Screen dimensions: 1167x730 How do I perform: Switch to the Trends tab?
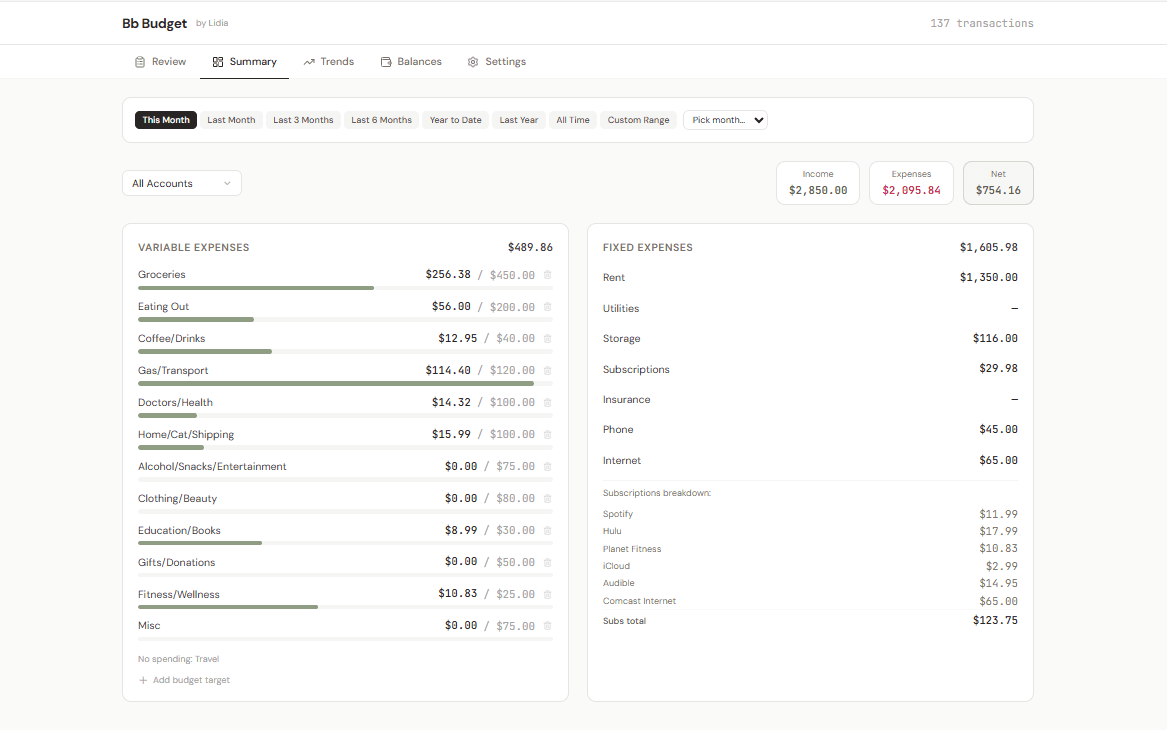pyautogui.click(x=329, y=62)
